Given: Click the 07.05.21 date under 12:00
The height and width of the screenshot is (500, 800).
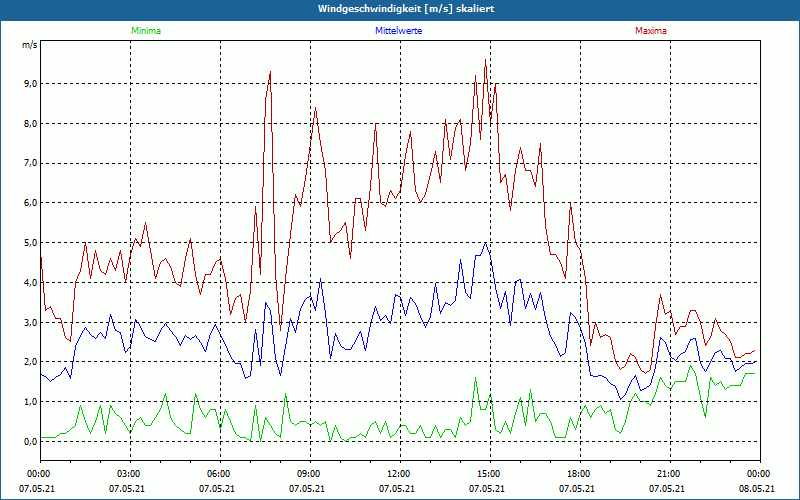Looking at the screenshot, I should (396, 489).
